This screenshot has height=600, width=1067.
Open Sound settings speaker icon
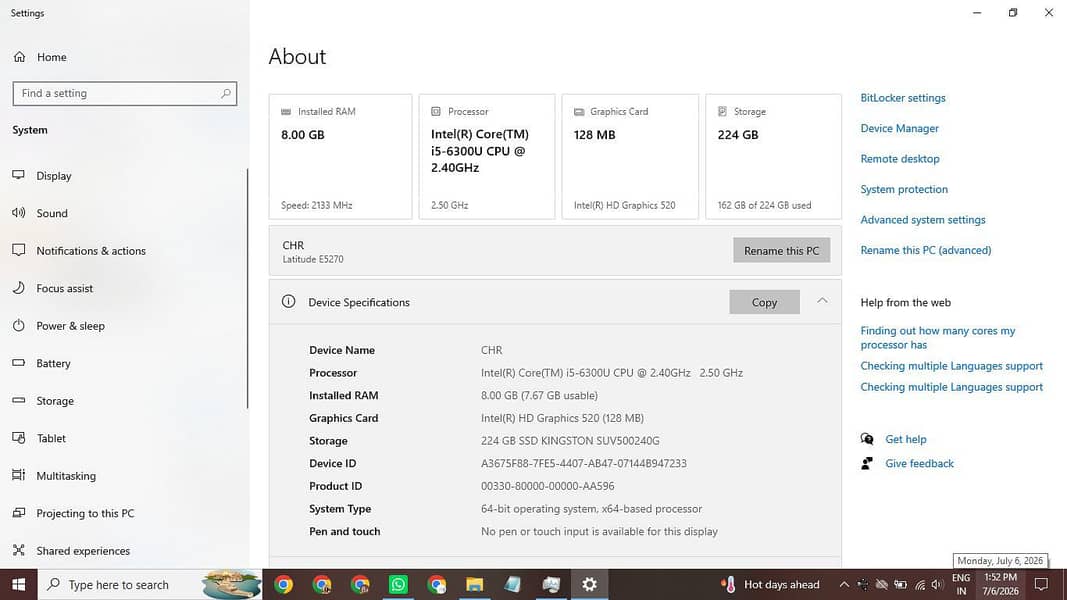pos(18,213)
